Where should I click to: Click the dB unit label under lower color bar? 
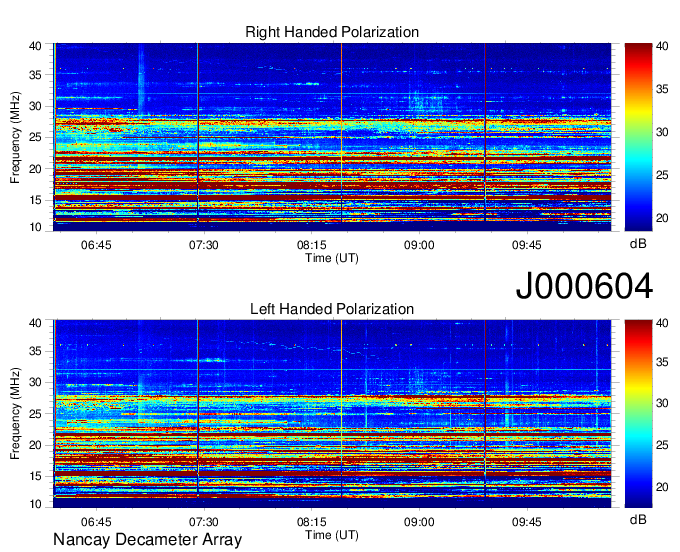pyautogui.click(x=638, y=520)
